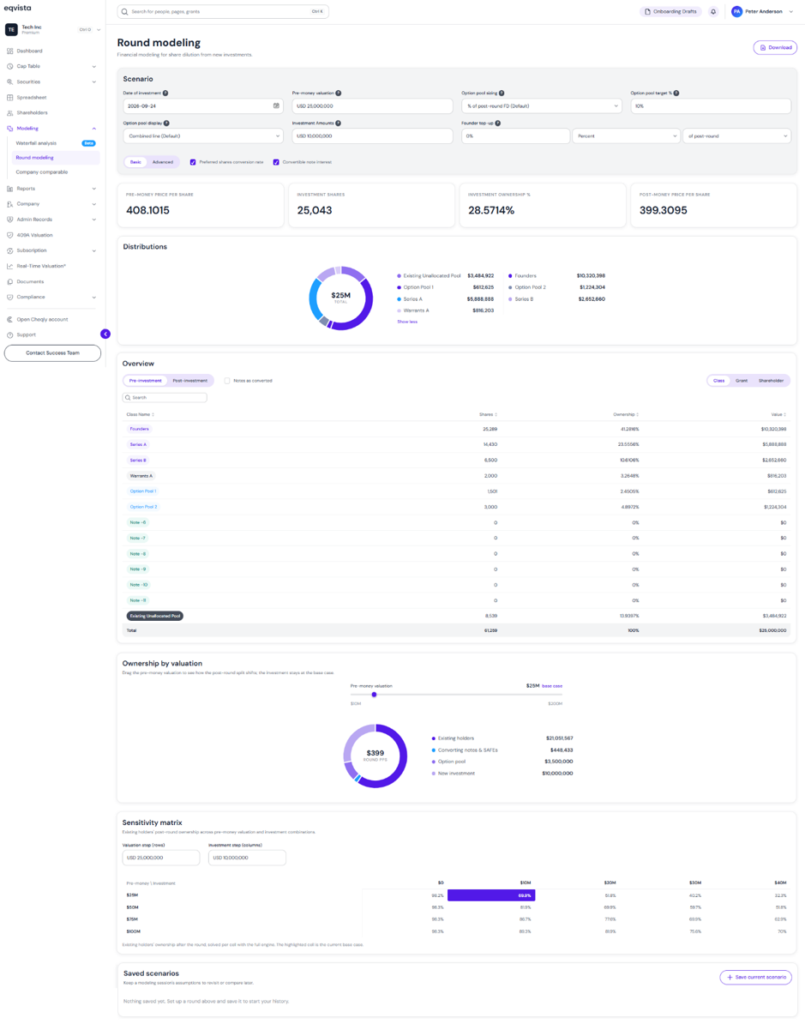Viewport: 805px width, 1024px height.
Task: Show help for Founder top-up
Action: (497, 123)
